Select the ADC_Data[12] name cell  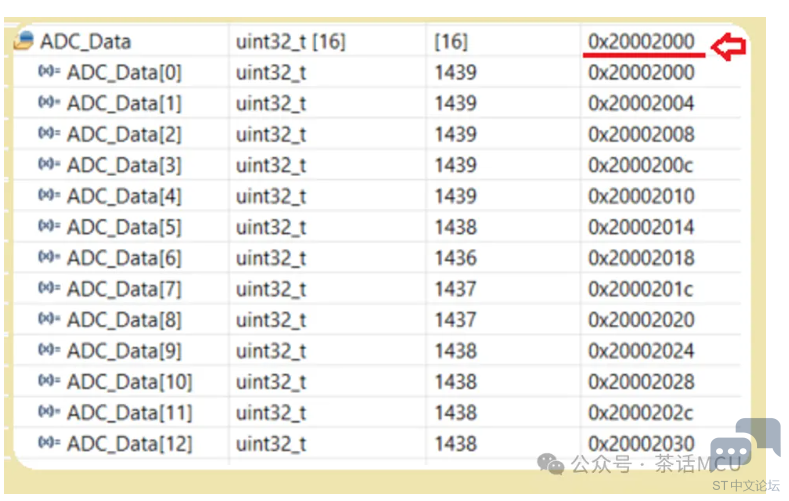coord(130,444)
